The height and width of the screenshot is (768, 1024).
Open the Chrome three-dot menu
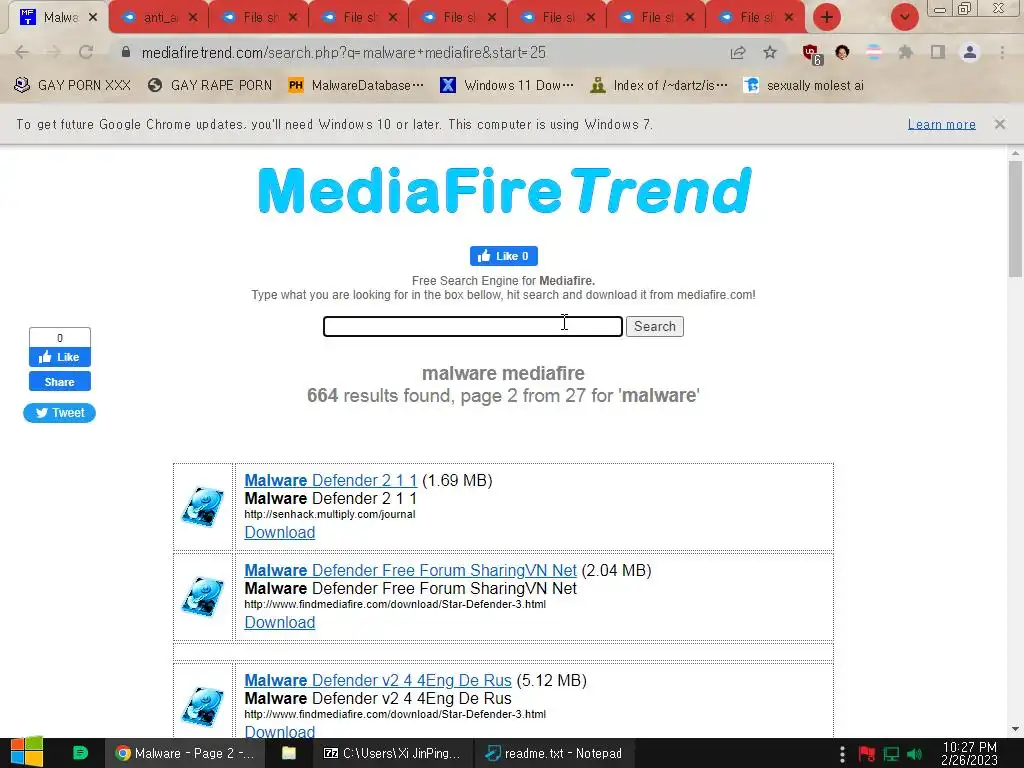pos(1002,52)
